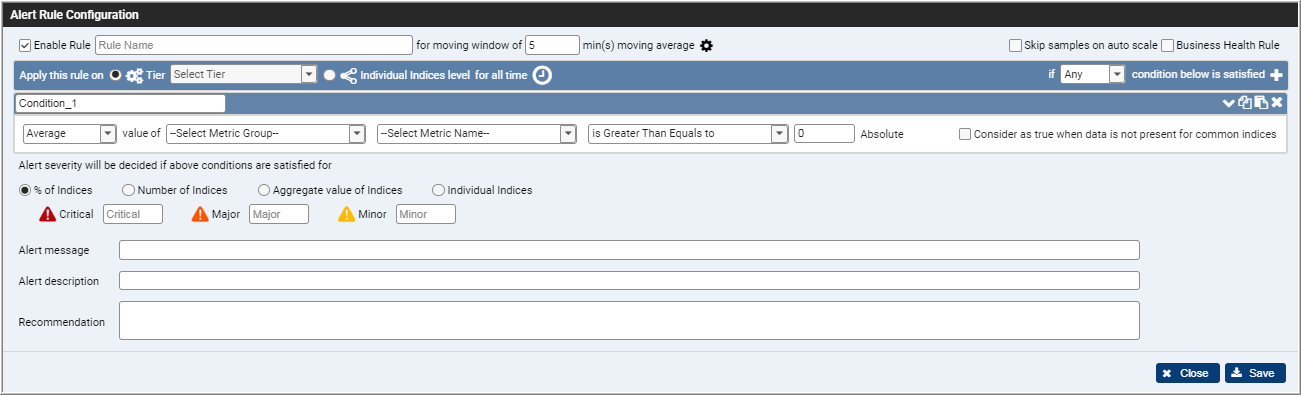The height and width of the screenshot is (395, 1301).
Task: Click the Individual Indices share icon
Action: 349,75
